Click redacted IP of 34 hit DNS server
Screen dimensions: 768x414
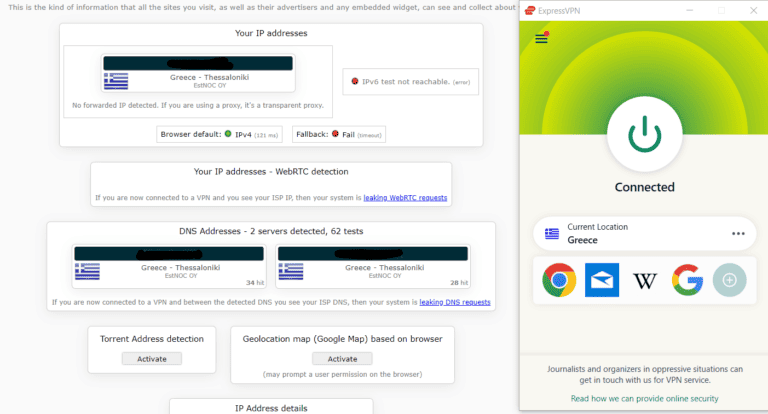[169, 254]
